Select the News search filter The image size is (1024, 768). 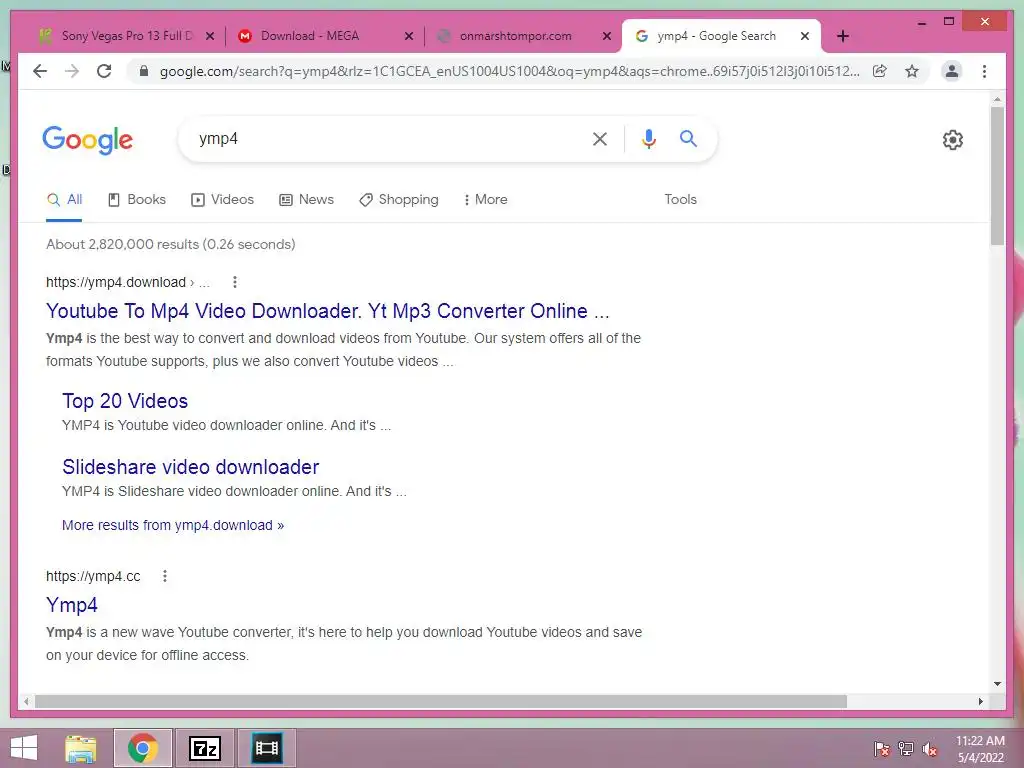306,200
